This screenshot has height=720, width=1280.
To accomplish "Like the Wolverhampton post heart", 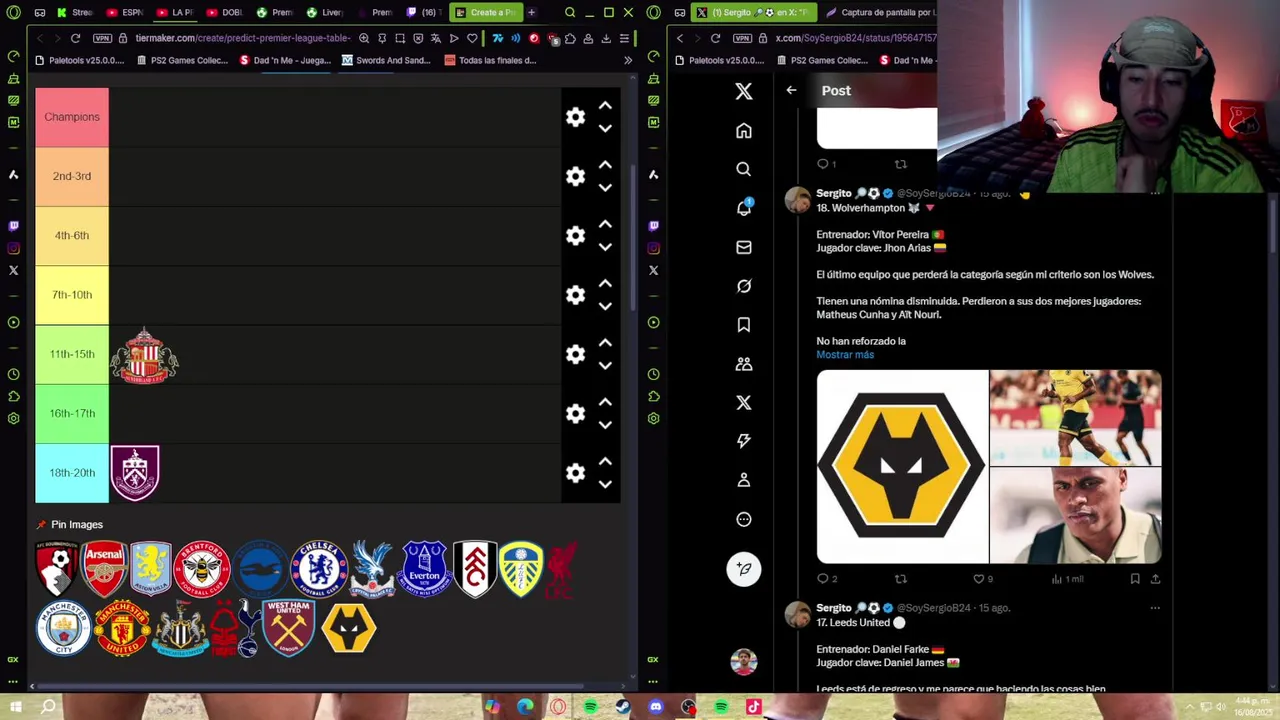I will 979,579.
